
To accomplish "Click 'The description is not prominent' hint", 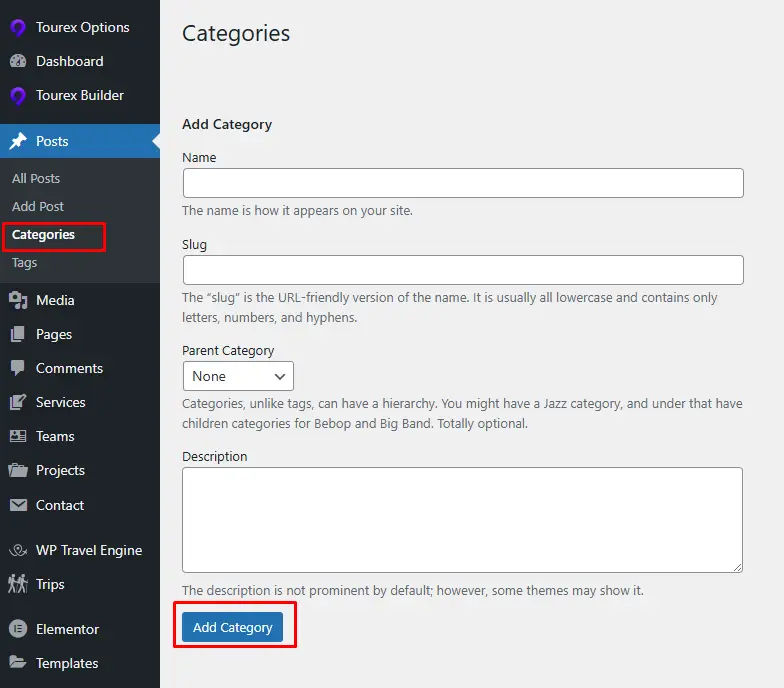I will click(413, 590).
